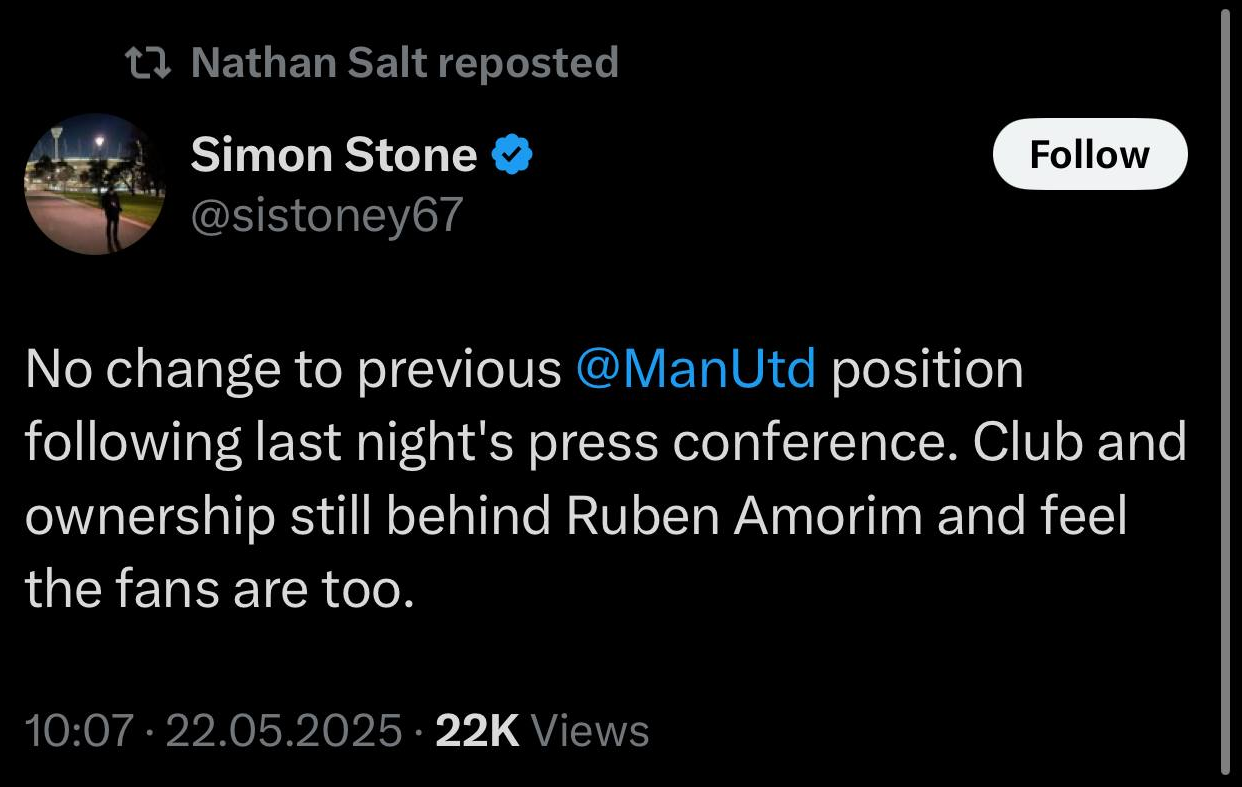Click the 22.05.2025 date
1242x787 pixels.
[x=283, y=731]
